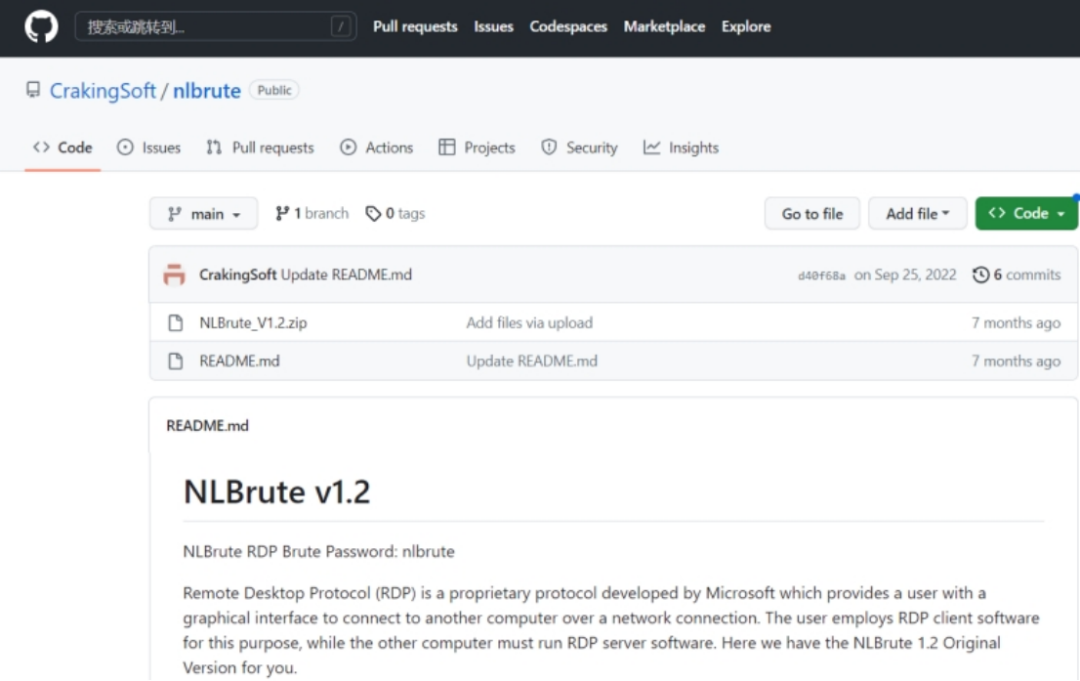
Task: View the 1 branch link
Action: coord(312,213)
